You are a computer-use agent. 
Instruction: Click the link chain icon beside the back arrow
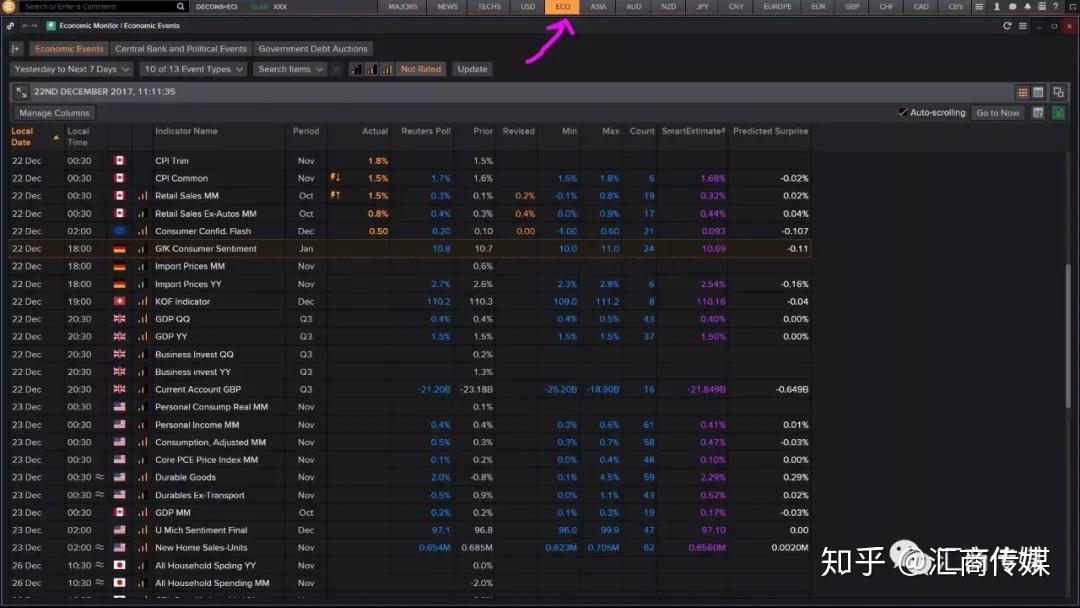(x=10, y=25)
